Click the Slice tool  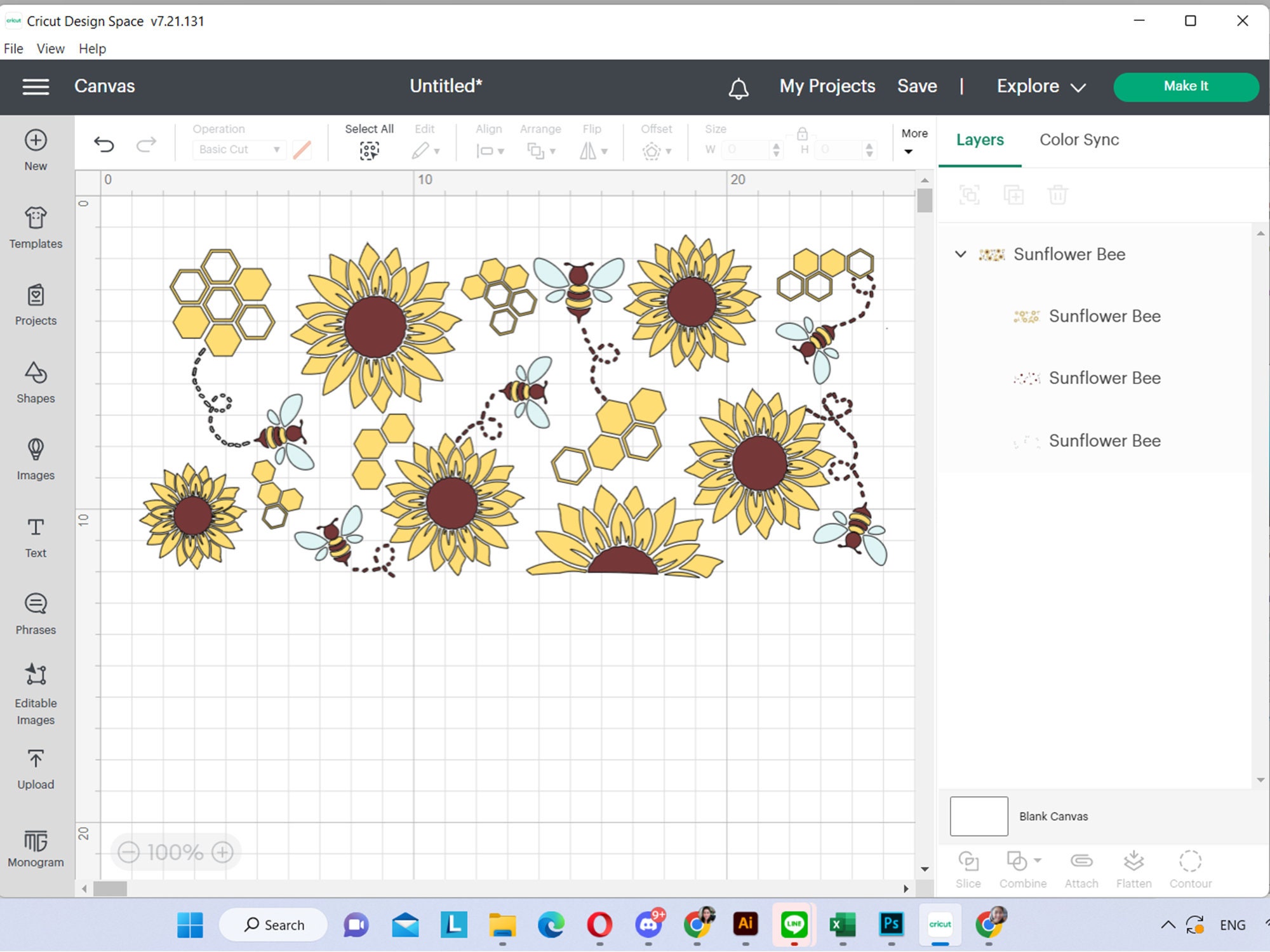click(x=968, y=869)
